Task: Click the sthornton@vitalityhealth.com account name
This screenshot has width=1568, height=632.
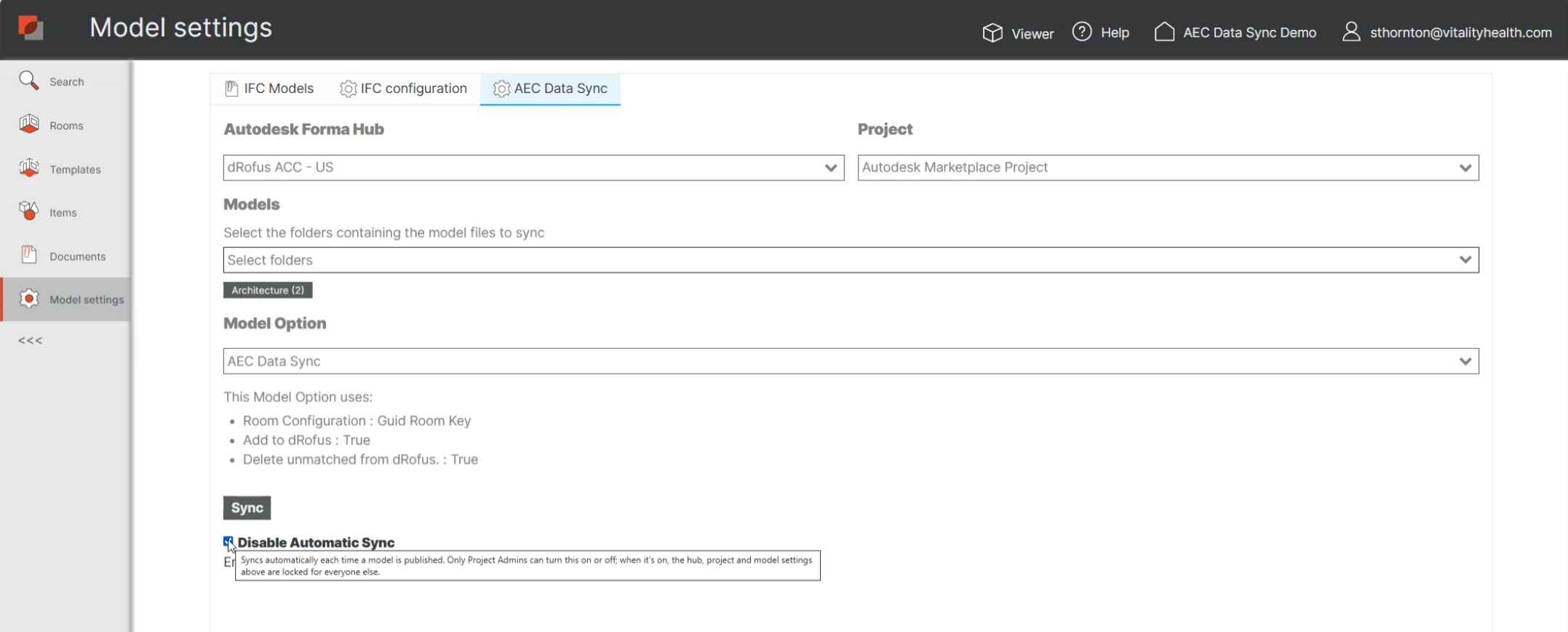Action: point(1460,33)
